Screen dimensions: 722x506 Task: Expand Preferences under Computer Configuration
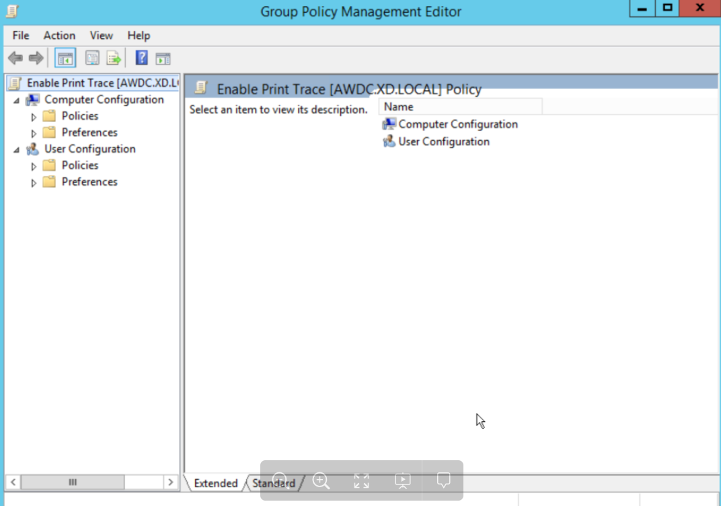[34, 134]
